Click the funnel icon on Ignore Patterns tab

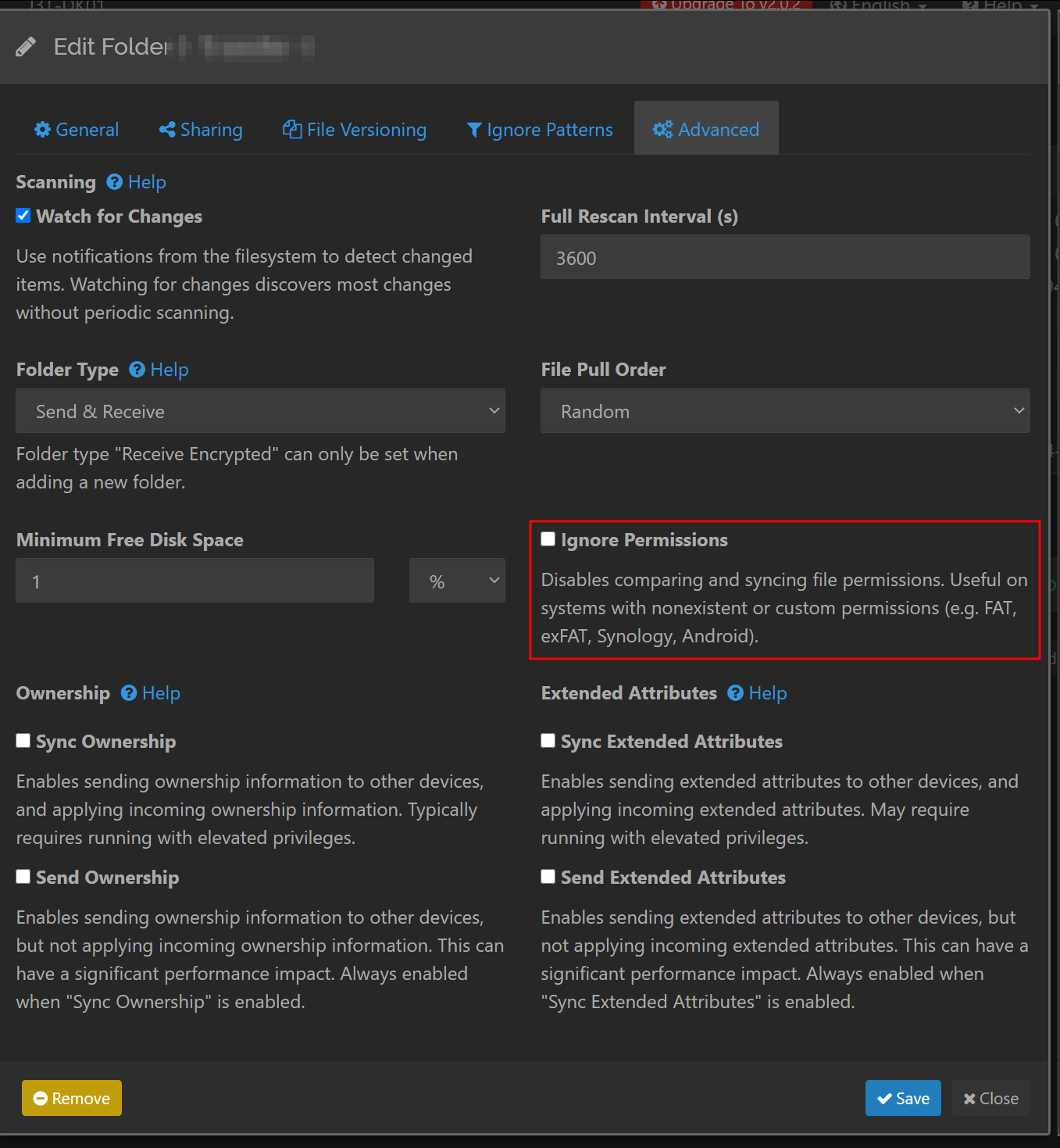coord(473,130)
